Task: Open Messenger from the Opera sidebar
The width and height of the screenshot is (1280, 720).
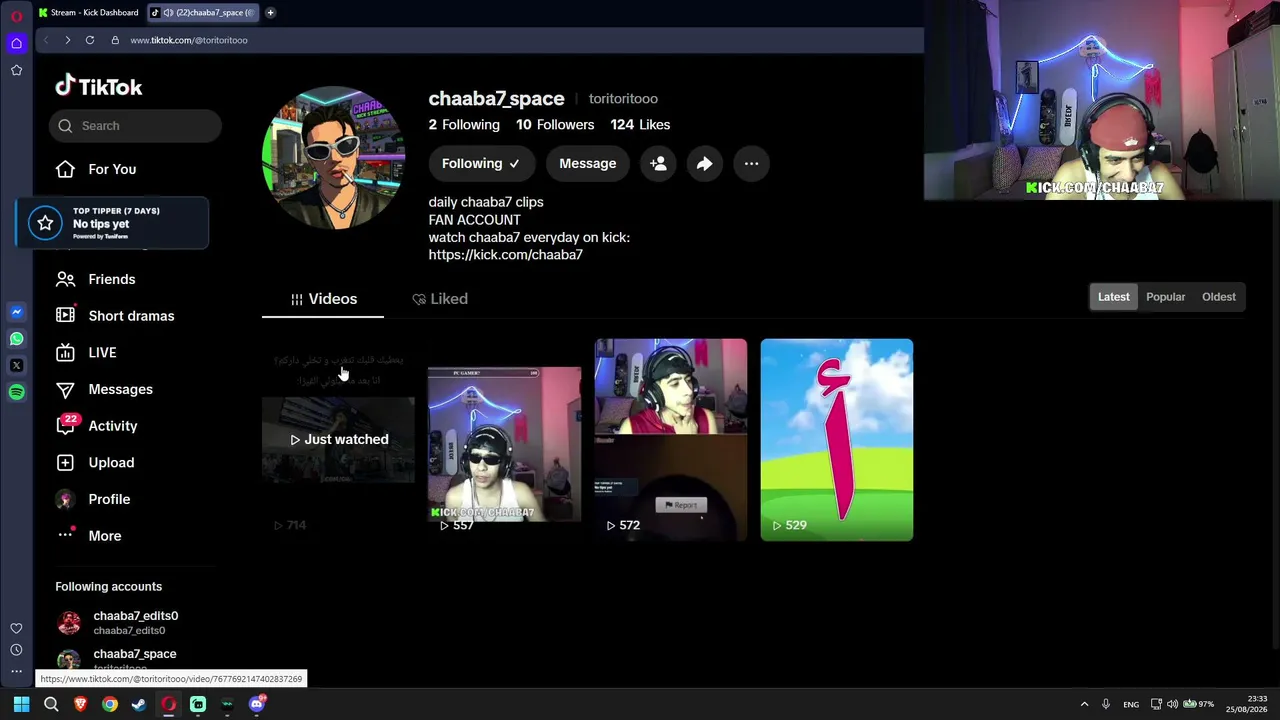Action: click(16, 312)
